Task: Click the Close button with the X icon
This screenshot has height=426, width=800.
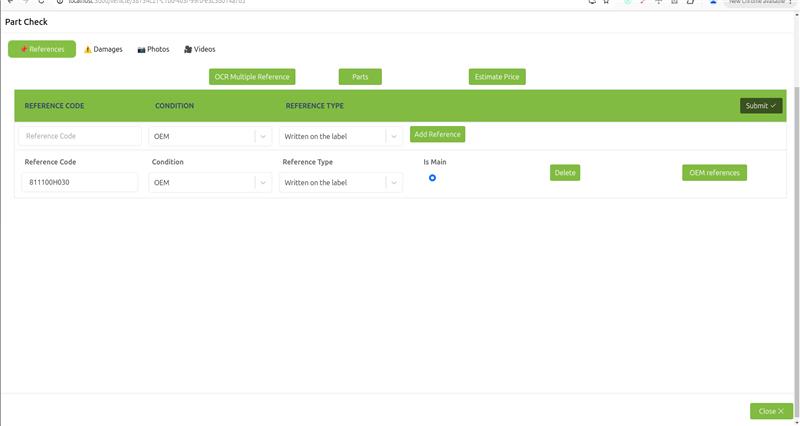Action: click(771, 411)
